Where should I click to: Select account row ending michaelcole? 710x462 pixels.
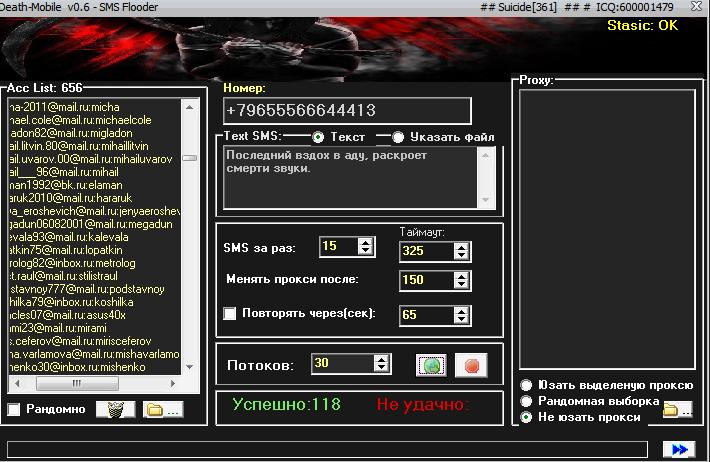point(95,120)
